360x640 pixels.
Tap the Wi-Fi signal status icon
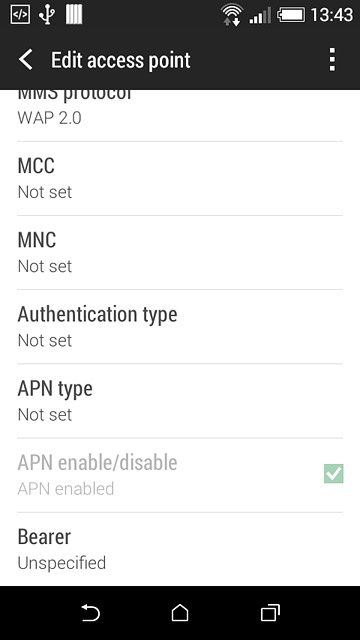tap(231, 15)
